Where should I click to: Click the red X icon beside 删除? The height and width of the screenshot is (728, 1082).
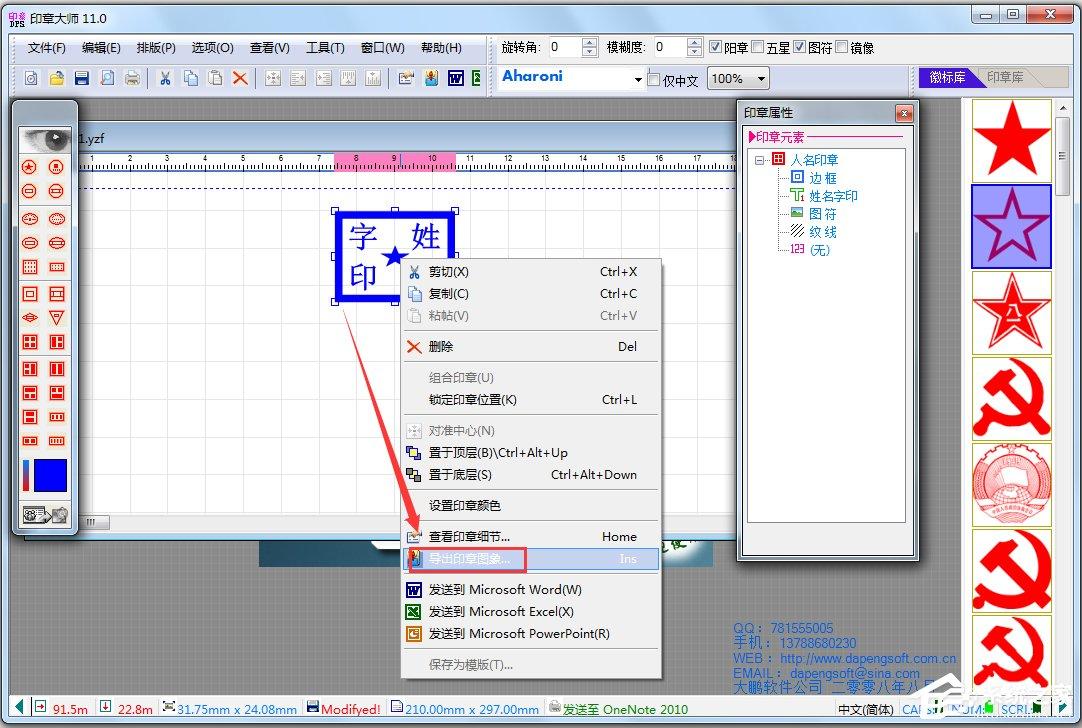[x=413, y=346]
